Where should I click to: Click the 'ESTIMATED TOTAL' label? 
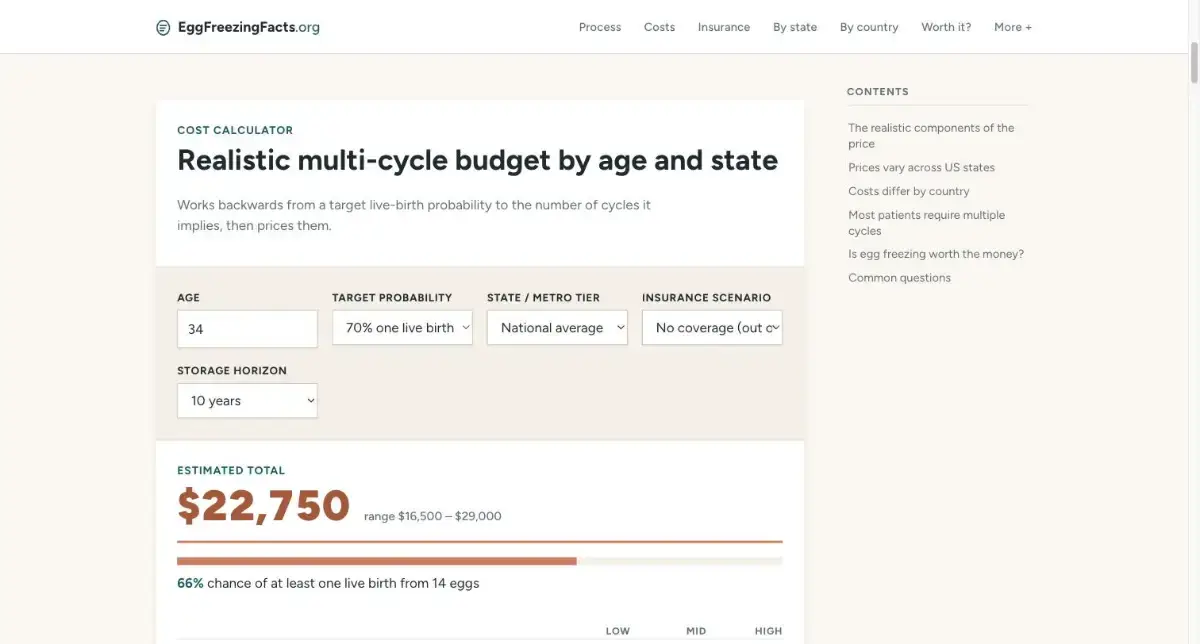point(231,470)
